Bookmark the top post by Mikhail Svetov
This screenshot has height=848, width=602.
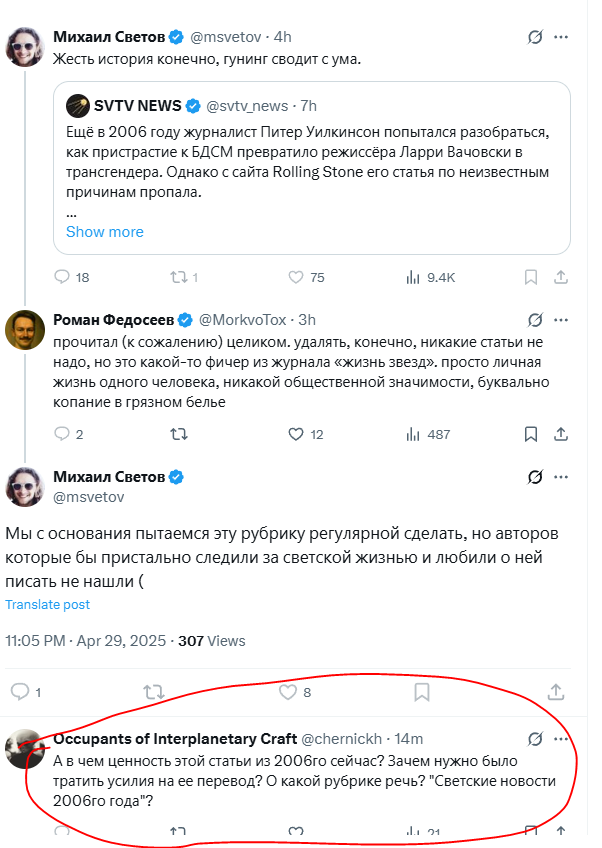point(532,277)
